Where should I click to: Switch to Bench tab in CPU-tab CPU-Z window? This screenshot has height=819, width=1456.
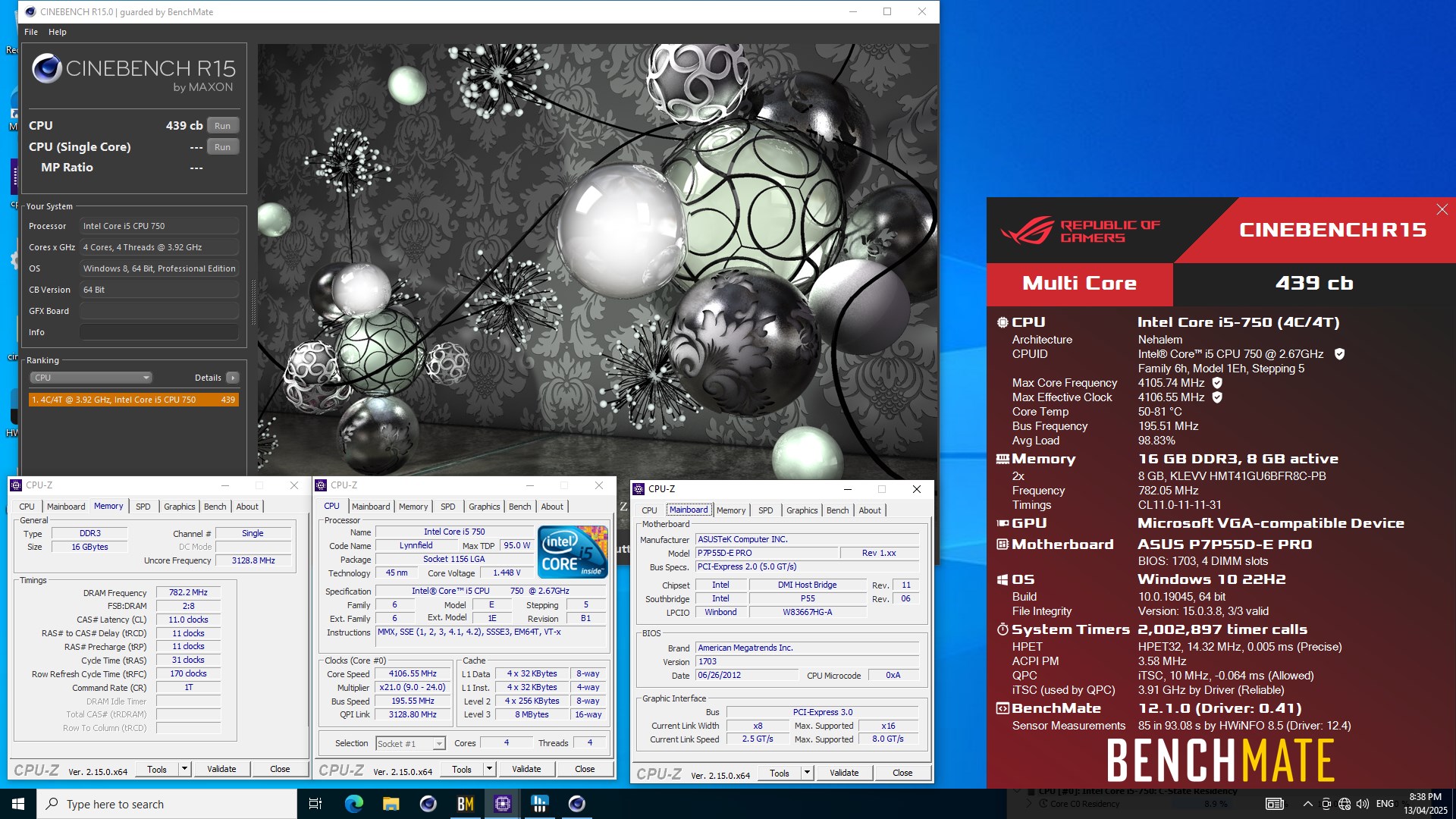pos(519,507)
